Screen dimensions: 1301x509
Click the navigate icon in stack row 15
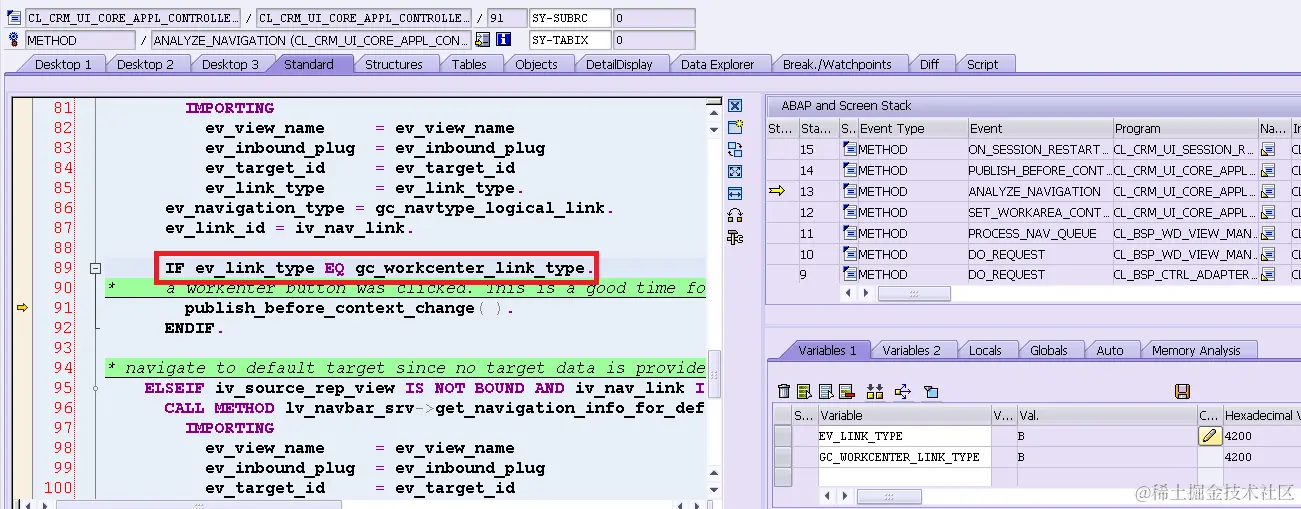coord(1268,149)
